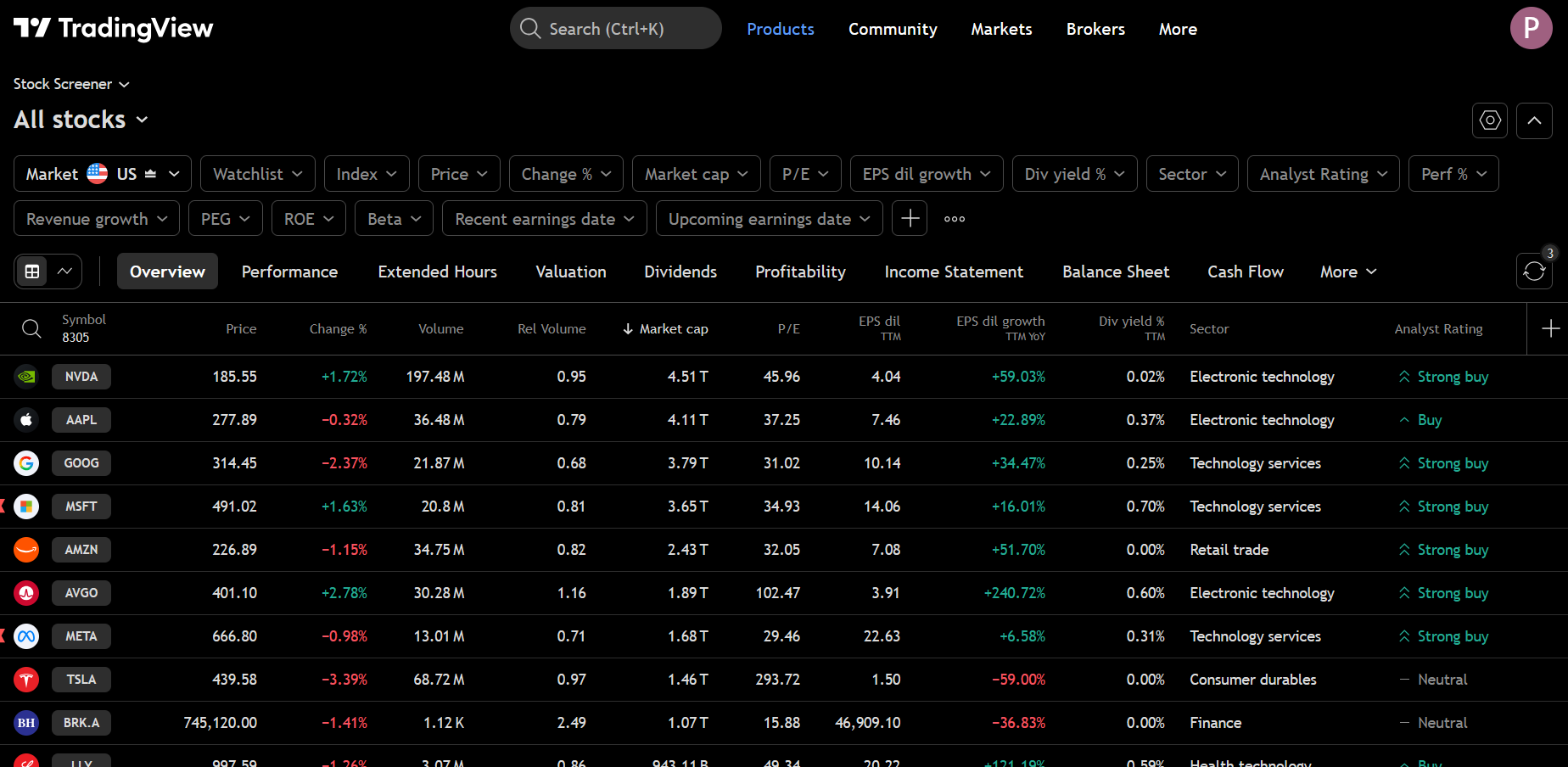
Task: Open the NVDA company logo thumbnail
Action: tap(26, 376)
